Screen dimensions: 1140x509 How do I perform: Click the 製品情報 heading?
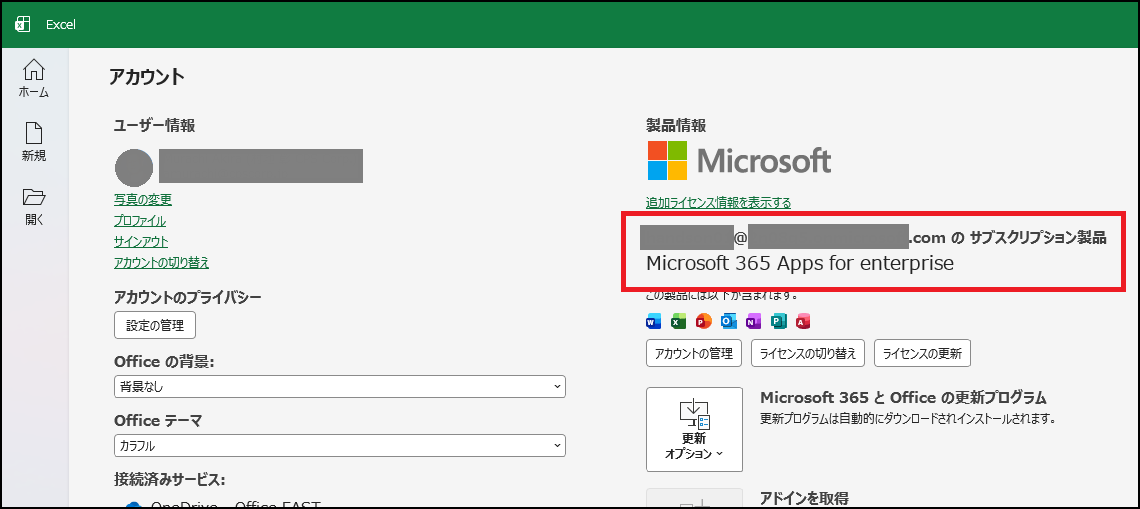tap(676, 126)
